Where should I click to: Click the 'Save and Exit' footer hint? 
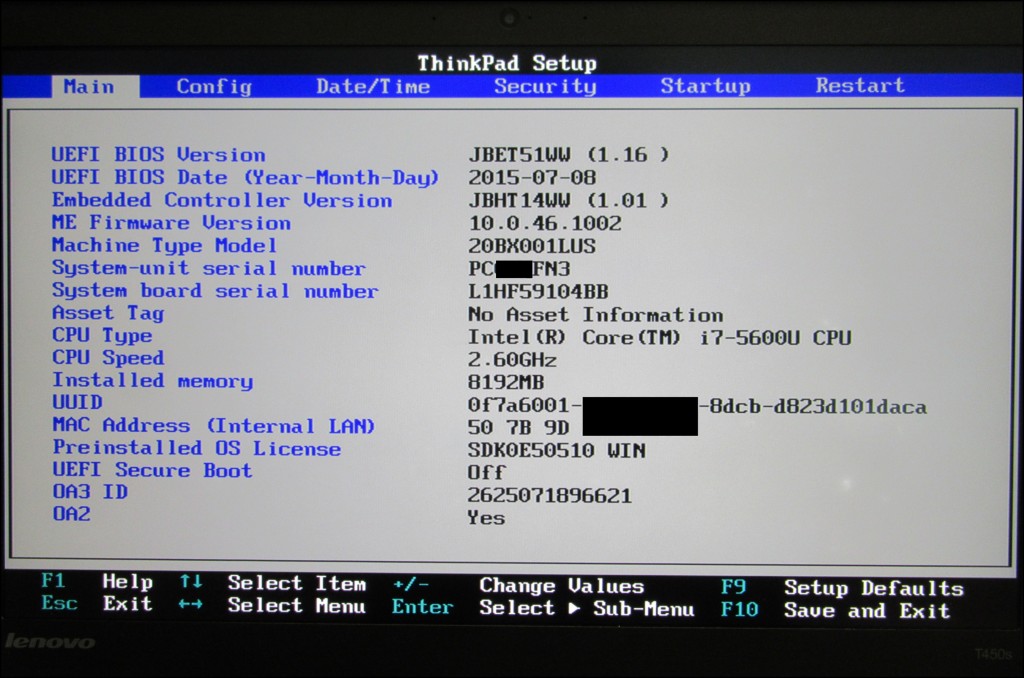coord(867,611)
